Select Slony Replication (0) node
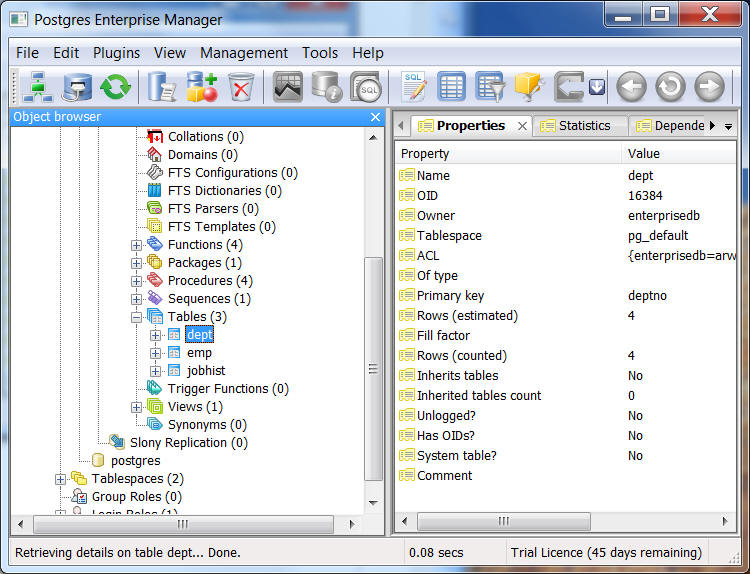Viewport: 750px width, 574px height. pyautogui.click(x=188, y=443)
